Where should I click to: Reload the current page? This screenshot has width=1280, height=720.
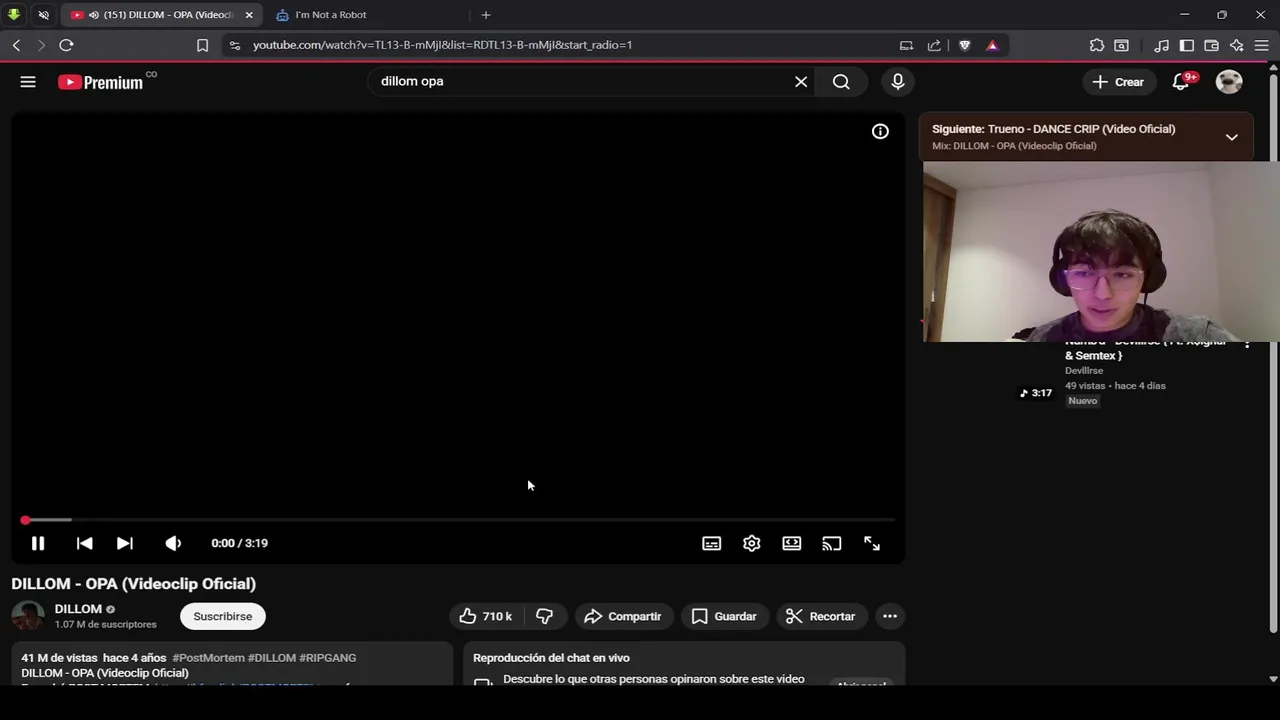[66, 45]
